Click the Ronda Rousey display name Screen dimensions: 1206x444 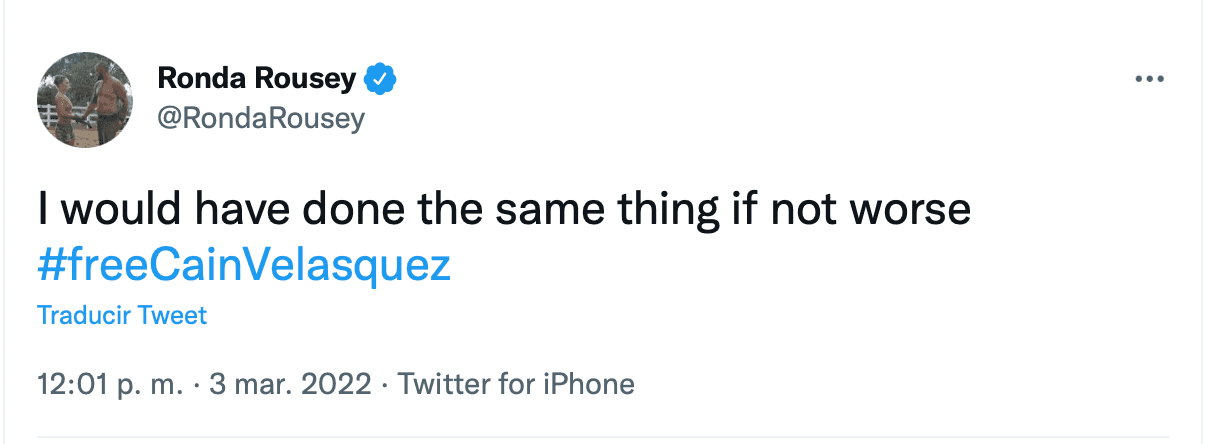point(257,79)
